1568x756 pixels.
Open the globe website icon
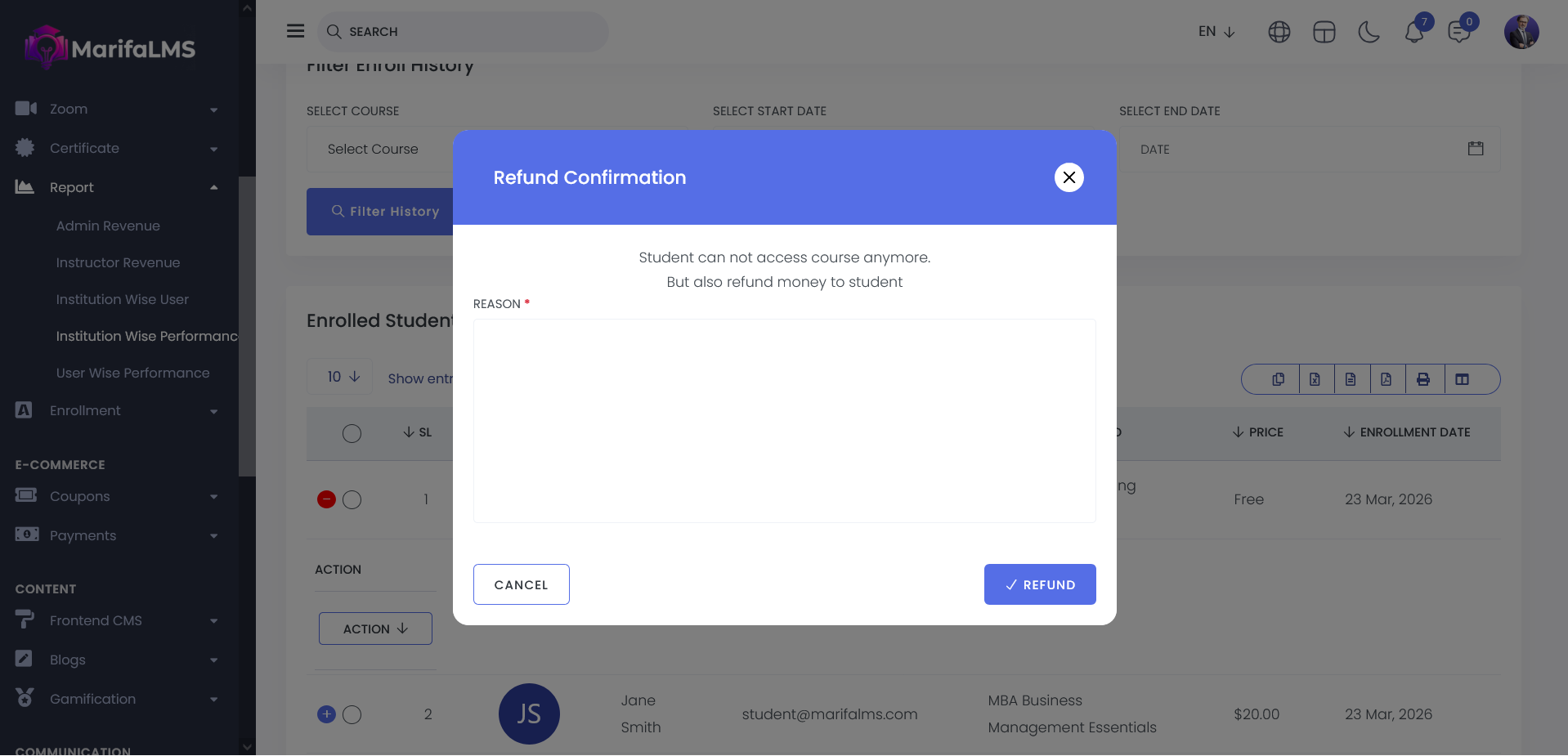tap(1279, 32)
